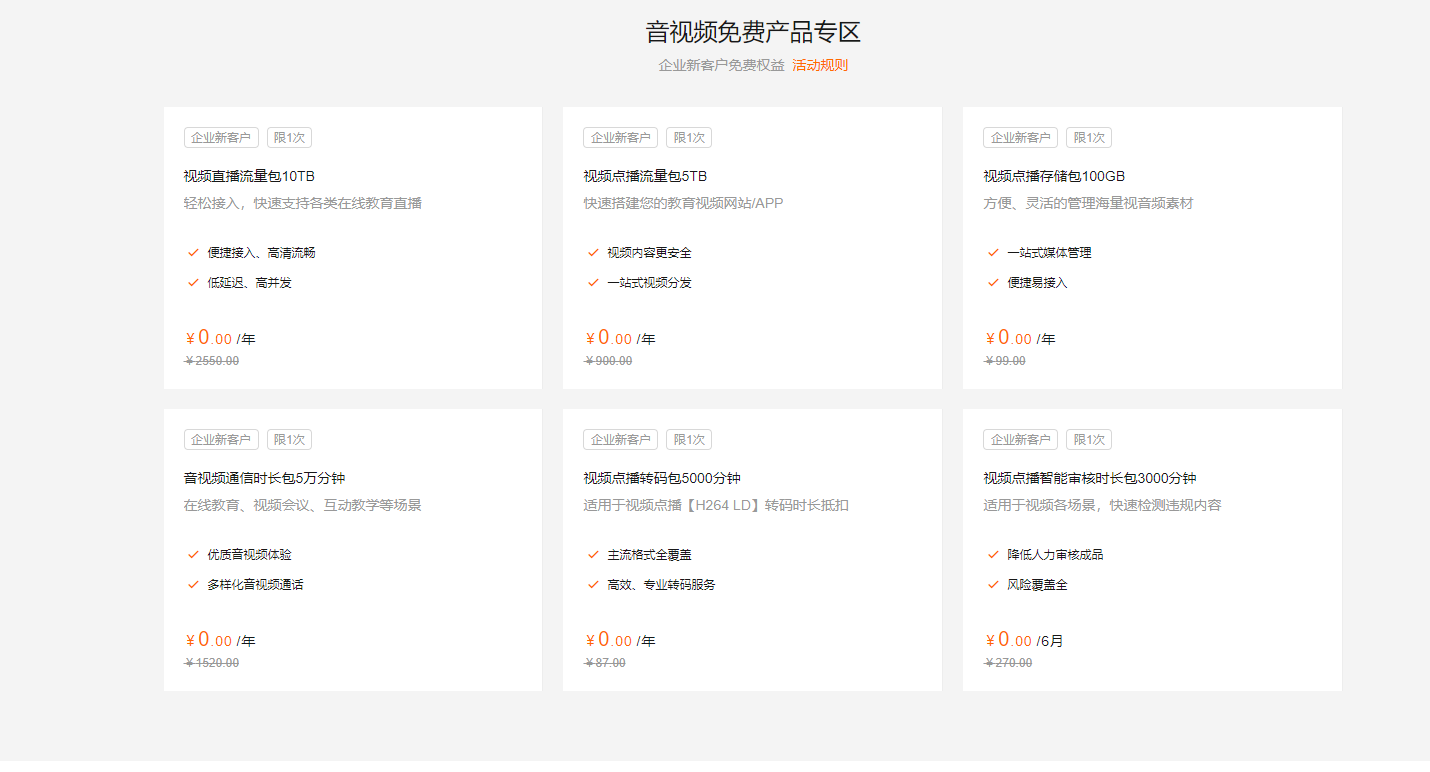Click the struck-through price ¥1520.00
The height and width of the screenshot is (772, 1430).
click(x=212, y=663)
